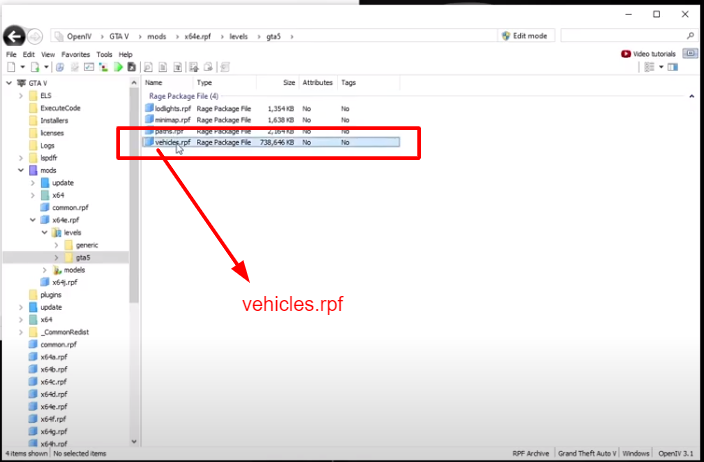Open the Help menu
Screen dimensions: 704x462
pyautogui.click(x=126, y=54)
